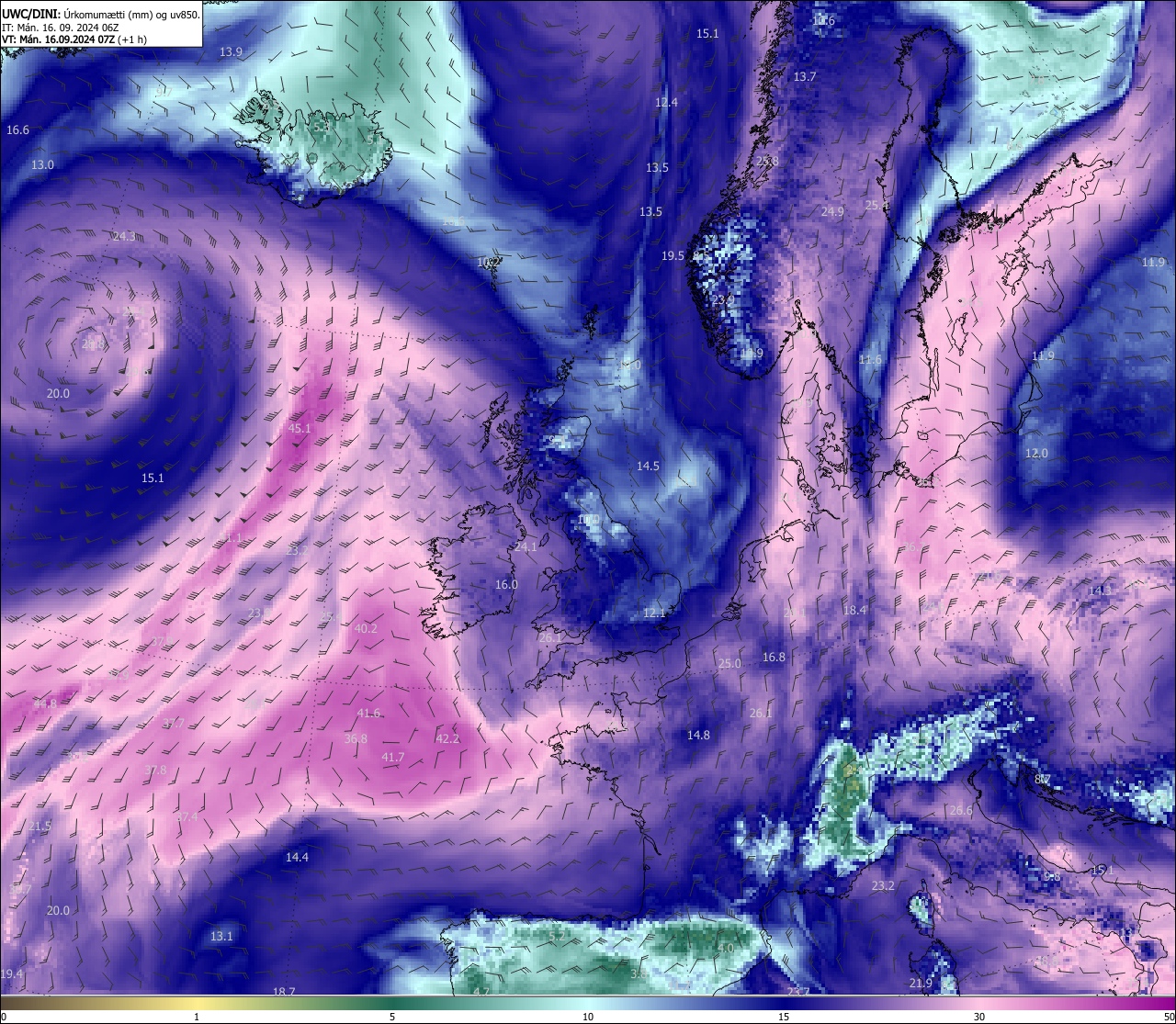
Task: Click the 24.3 value label
Action: click(x=123, y=236)
